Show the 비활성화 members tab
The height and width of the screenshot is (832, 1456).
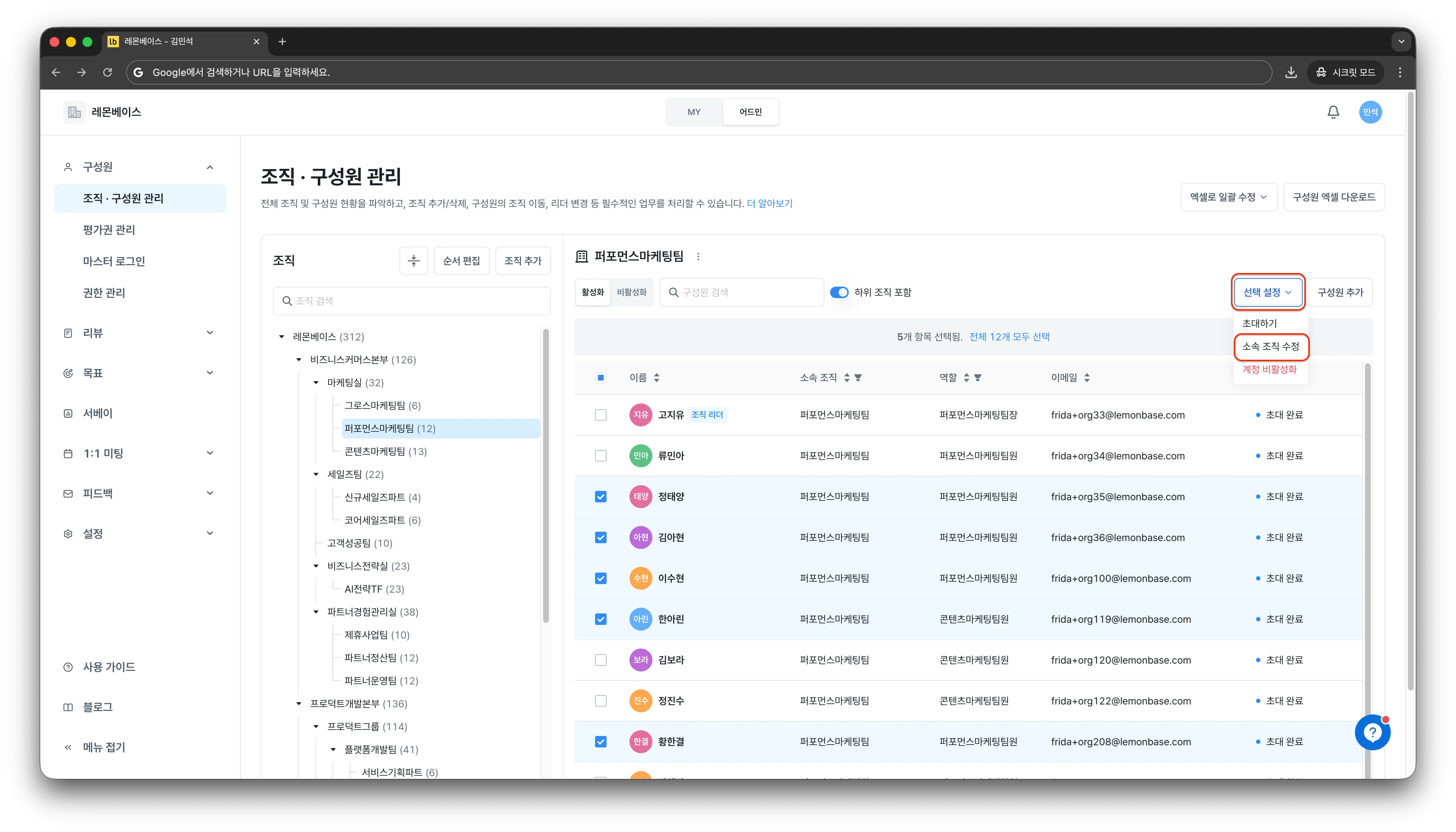(631, 293)
